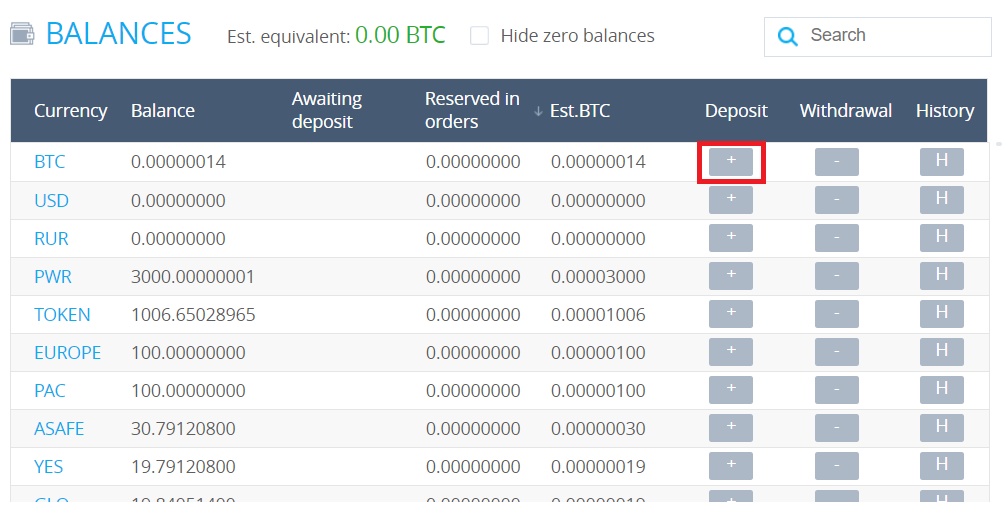This screenshot has height=515, width=1005.
Task: Click the Reserved in orders column header
Action: [472, 110]
